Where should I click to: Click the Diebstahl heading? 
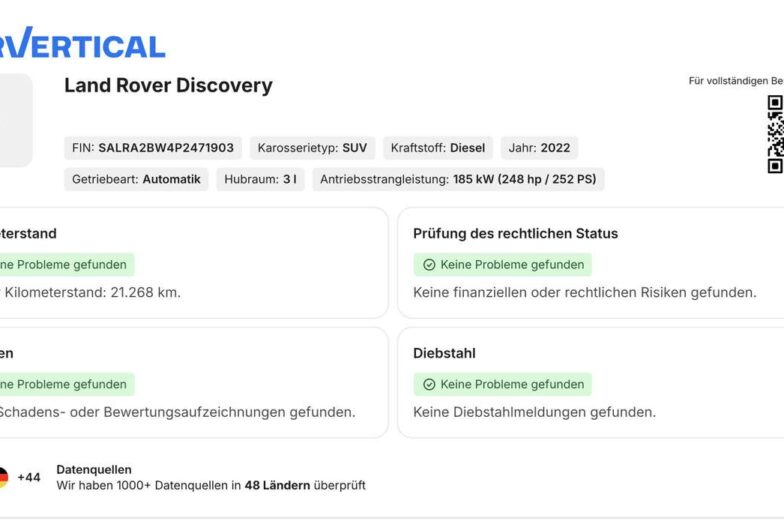coord(444,354)
